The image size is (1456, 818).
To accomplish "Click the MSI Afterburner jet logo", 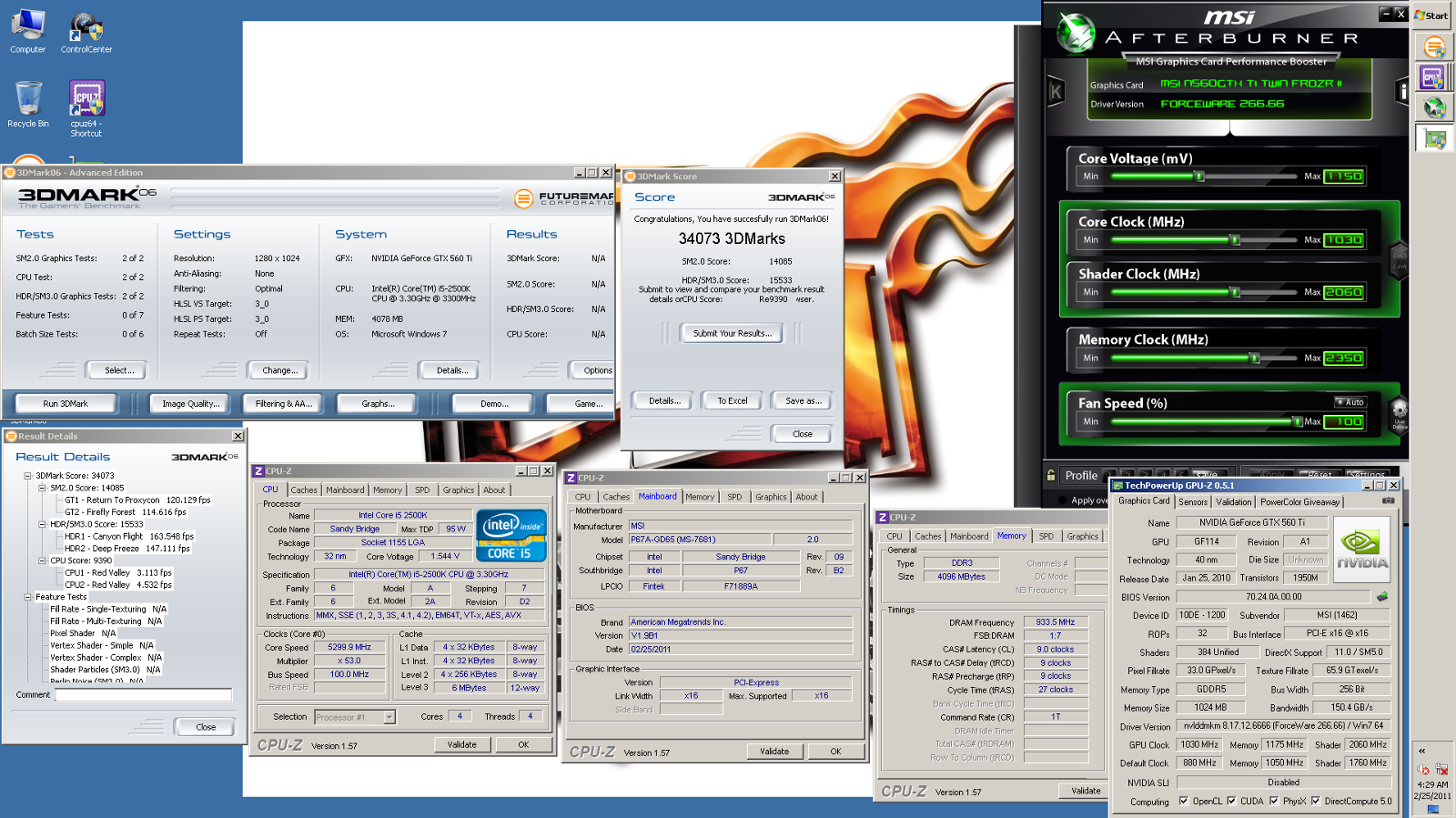I will click(x=1076, y=33).
